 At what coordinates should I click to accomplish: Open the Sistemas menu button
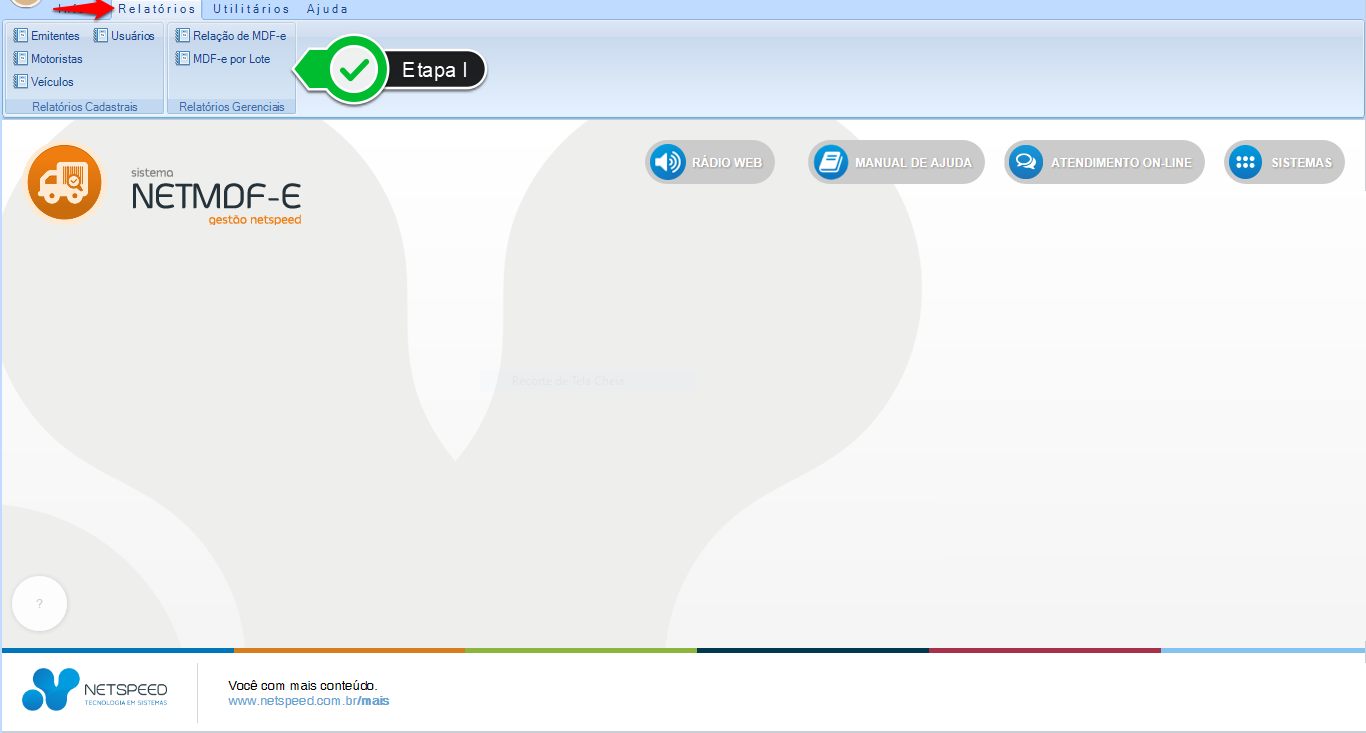click(x=1284, y=162)
